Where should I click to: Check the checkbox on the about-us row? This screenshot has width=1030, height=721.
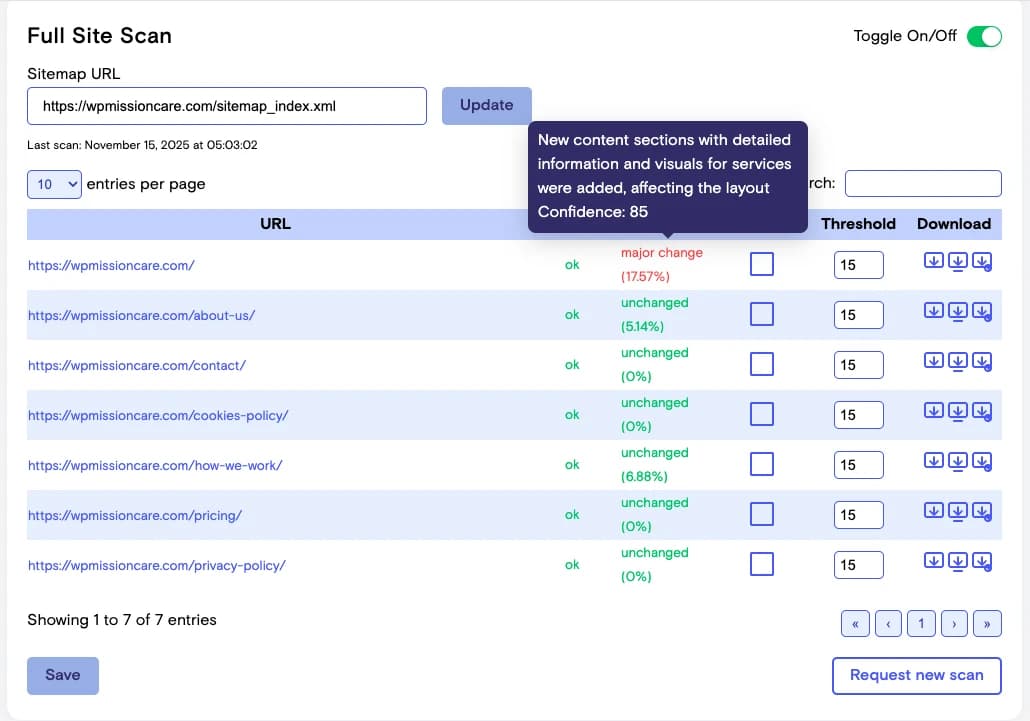pyautogui.click(x=763, y=312)
